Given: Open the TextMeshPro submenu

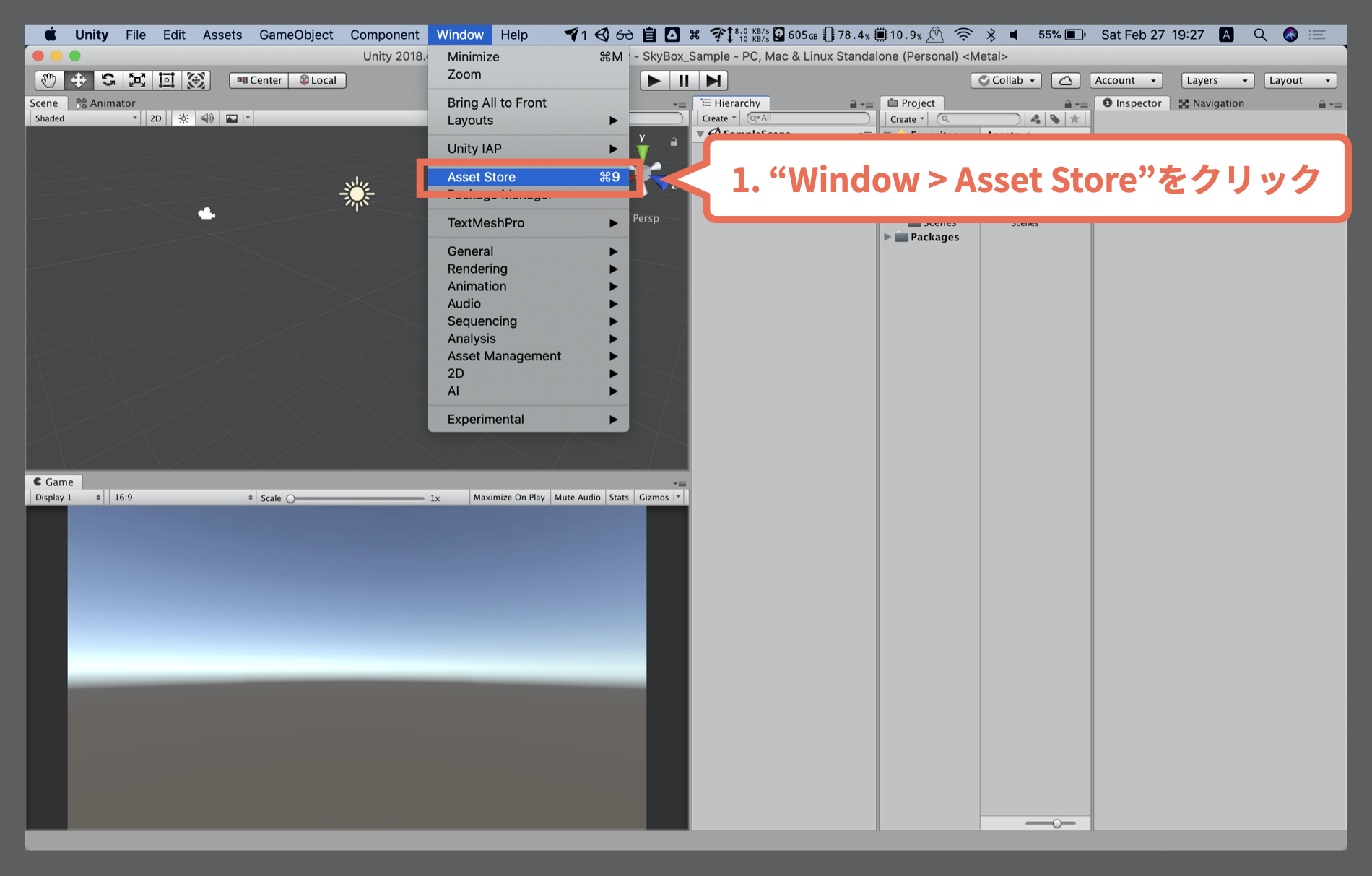Looking at the screenshot, I should (x=529, y=223).
